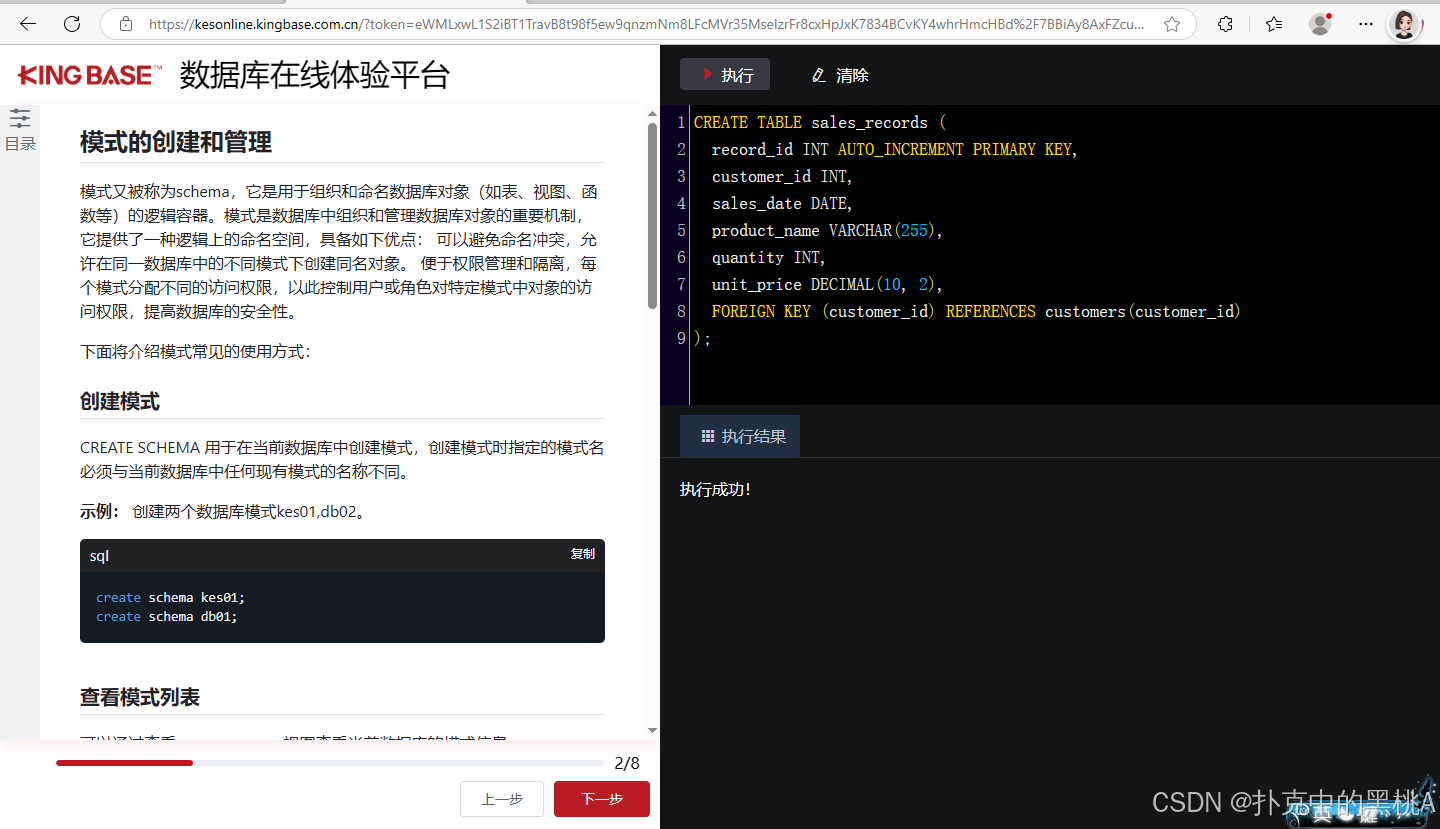1440x829 pixels.
Task: Click the FOREIGN KEY constraint line
Action: pos(976,312)
